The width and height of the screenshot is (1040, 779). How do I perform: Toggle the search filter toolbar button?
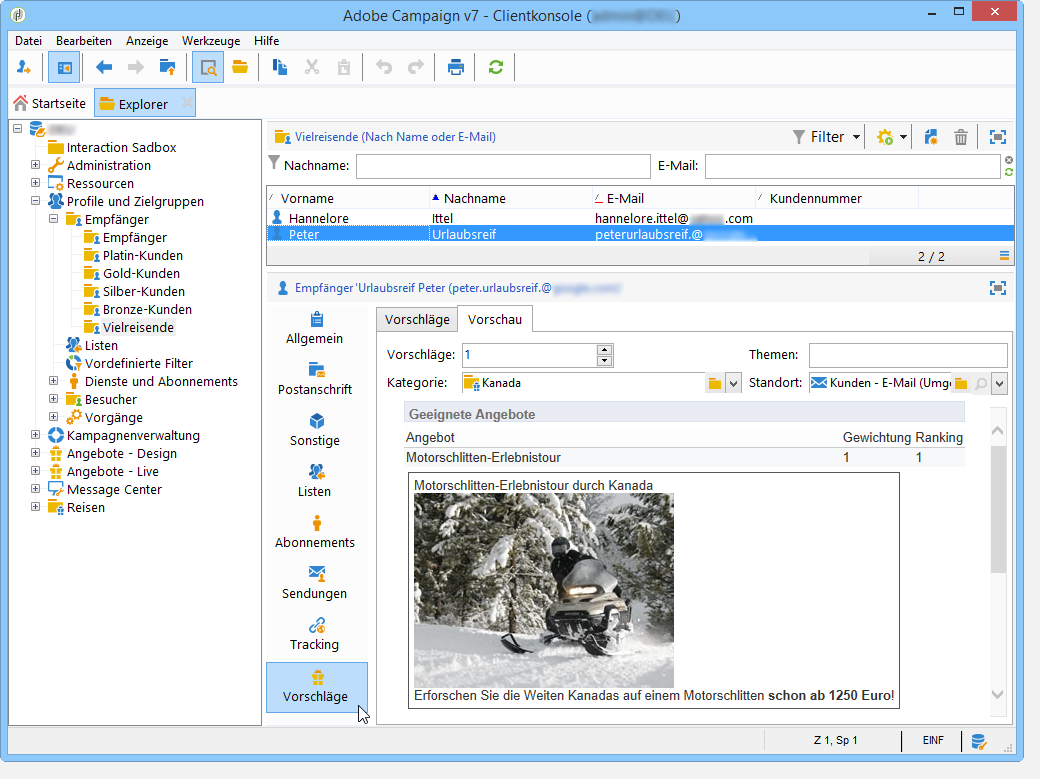[208, 68]
